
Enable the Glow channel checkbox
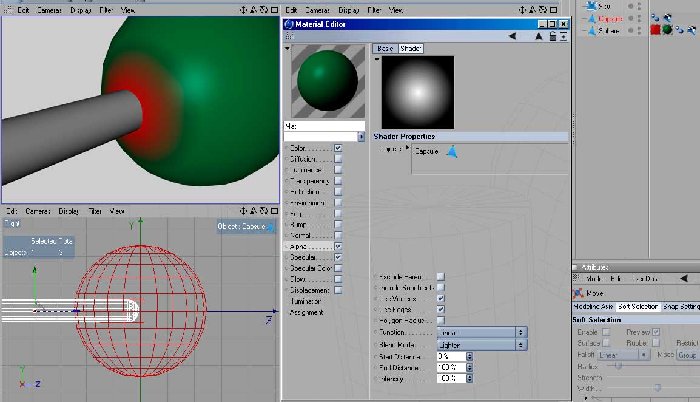[x=338, y=279]
